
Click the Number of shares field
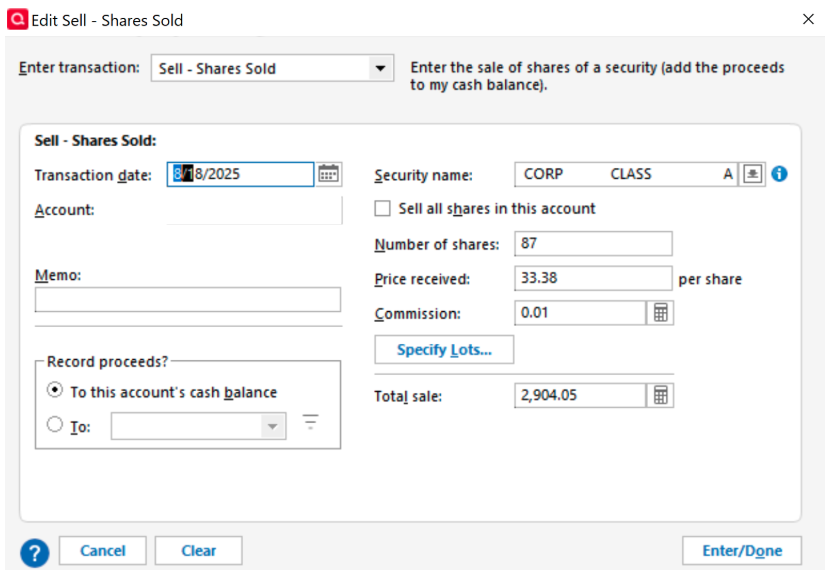tap(593, 244)
